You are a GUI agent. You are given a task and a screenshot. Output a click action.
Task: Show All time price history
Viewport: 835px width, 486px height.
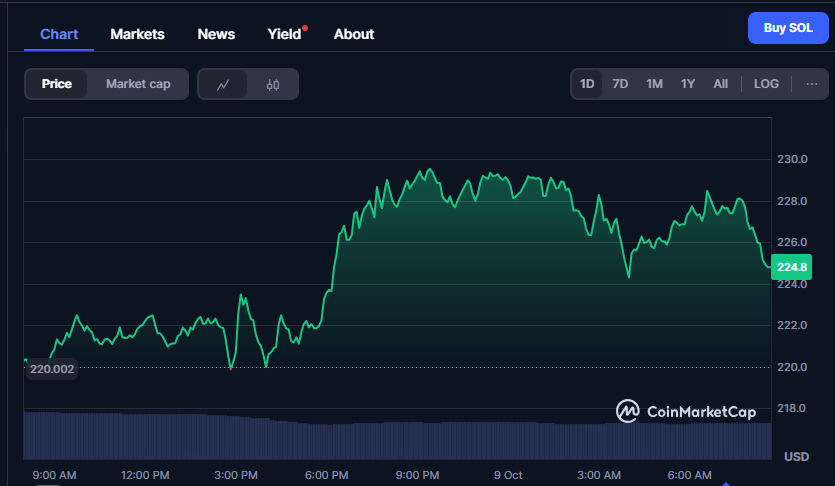coord(720,84)
